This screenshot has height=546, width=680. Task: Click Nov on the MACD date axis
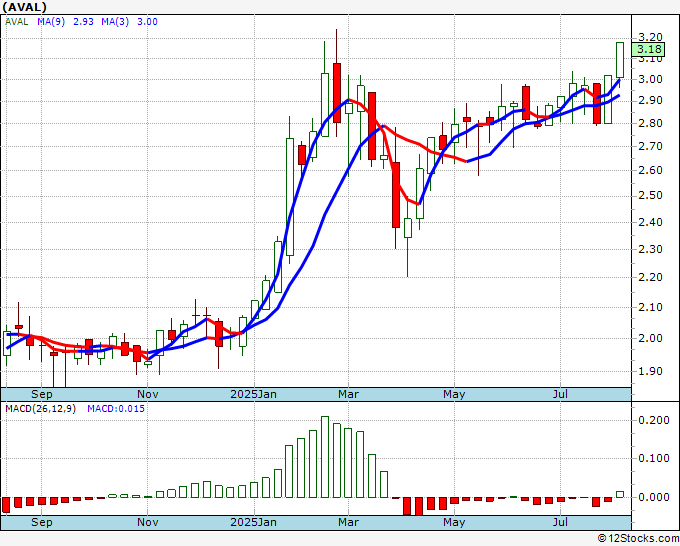[147, 522]
